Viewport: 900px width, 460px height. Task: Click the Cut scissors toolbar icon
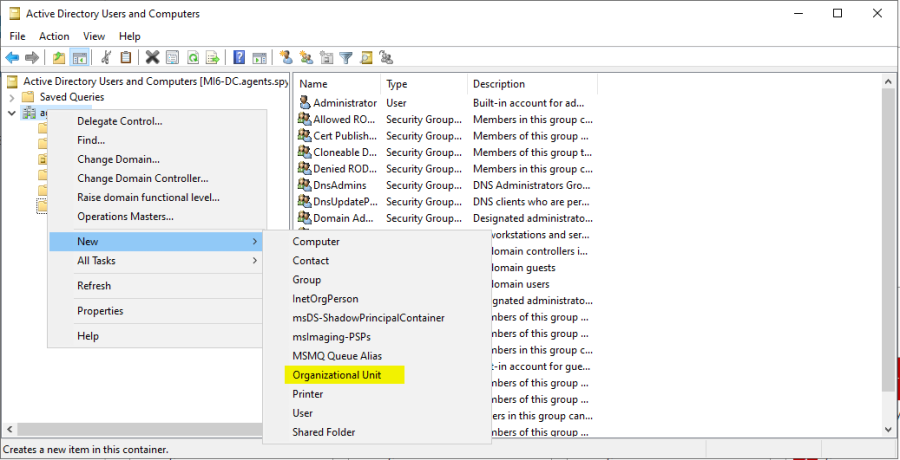(x=105, y=58)
